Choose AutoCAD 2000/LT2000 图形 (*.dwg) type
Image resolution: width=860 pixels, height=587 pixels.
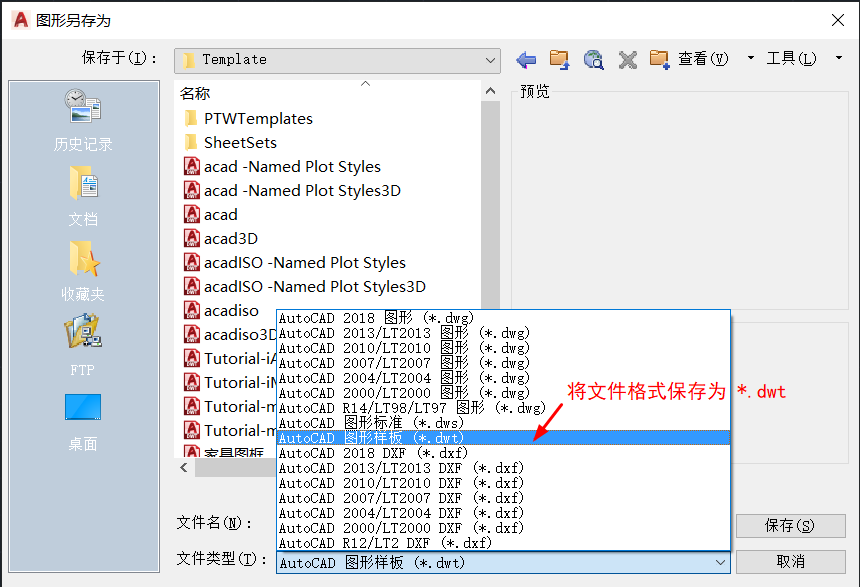503,393
